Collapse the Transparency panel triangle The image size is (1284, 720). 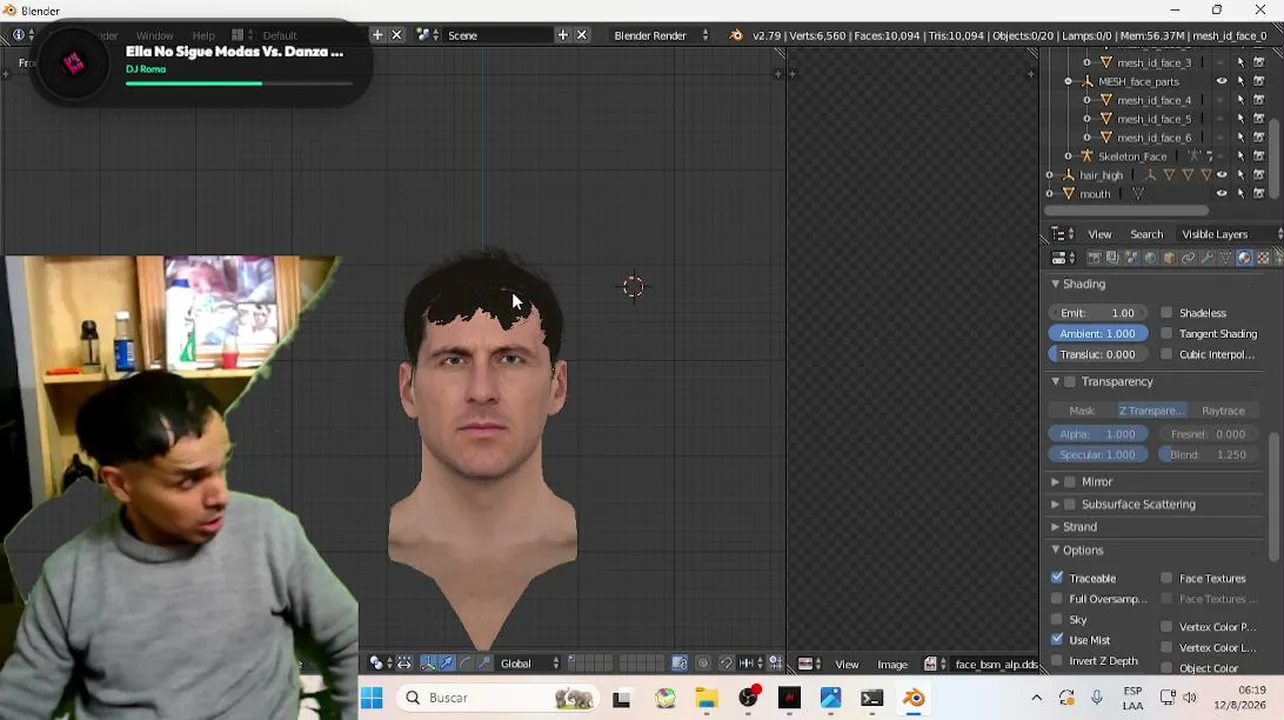coord(1055,382)
